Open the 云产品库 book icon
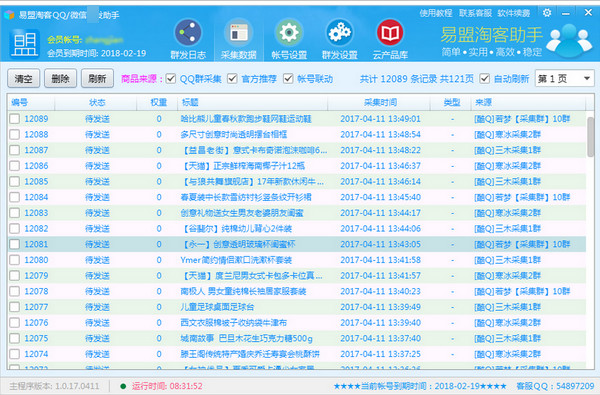This screenshot has width=600, height=395. pos(390,33)
